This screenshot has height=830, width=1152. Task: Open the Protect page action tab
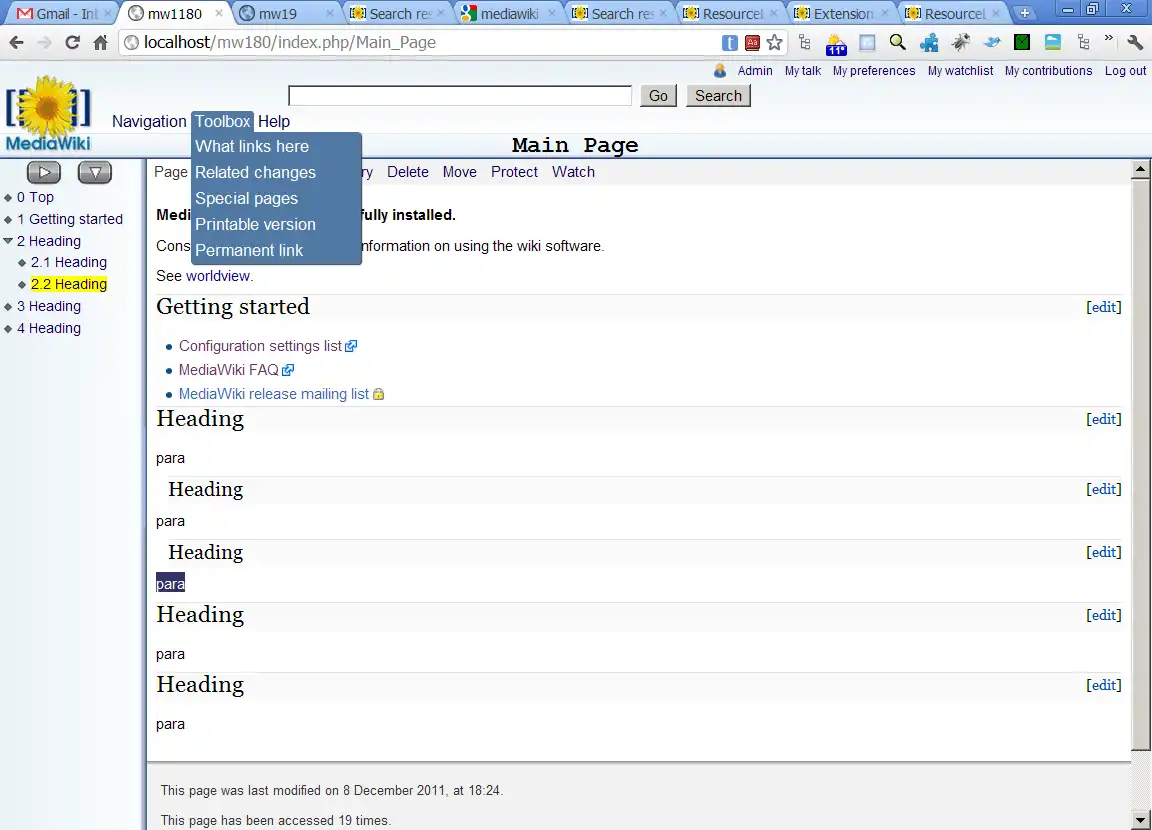514,172
